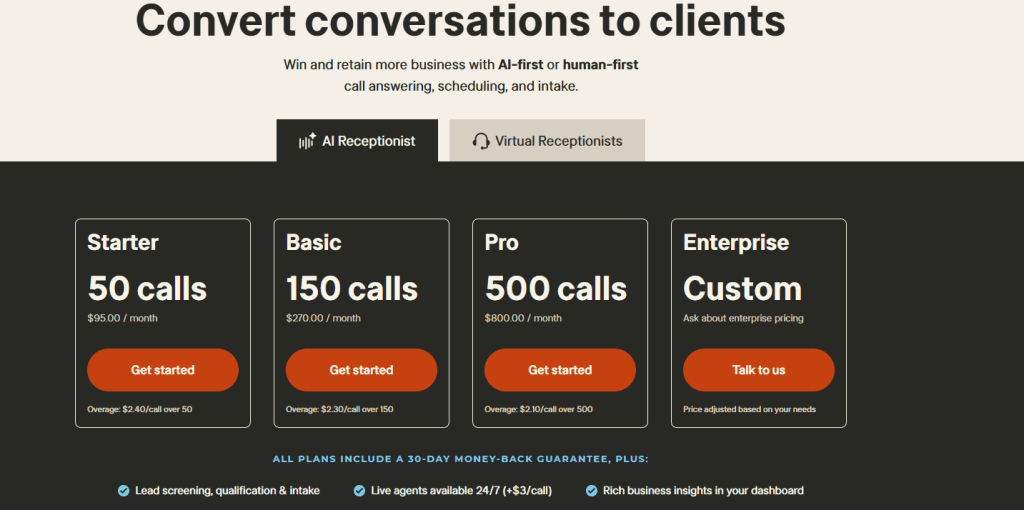Click the headset icon on Virtual Receptionists
The image size is (1024, 510).
coord(481,141)
